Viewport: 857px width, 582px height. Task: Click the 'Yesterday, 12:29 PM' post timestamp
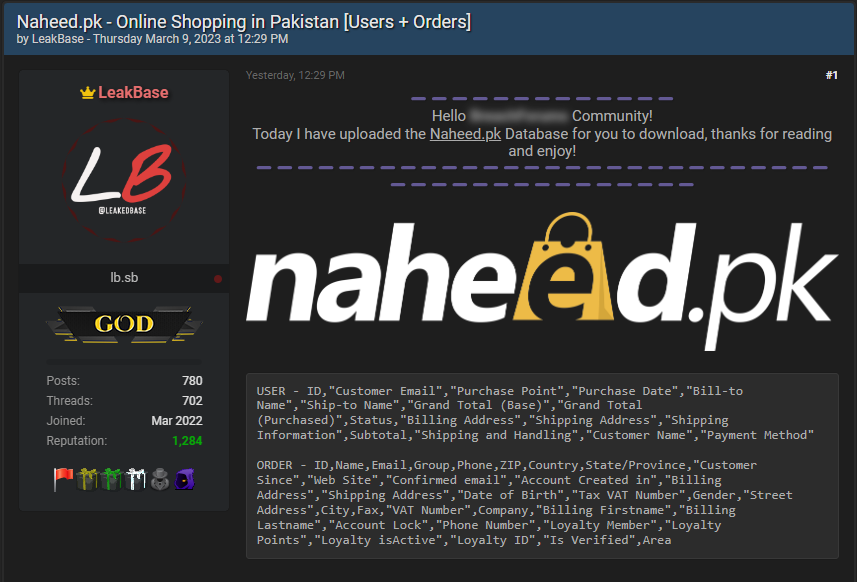[295, 75]
